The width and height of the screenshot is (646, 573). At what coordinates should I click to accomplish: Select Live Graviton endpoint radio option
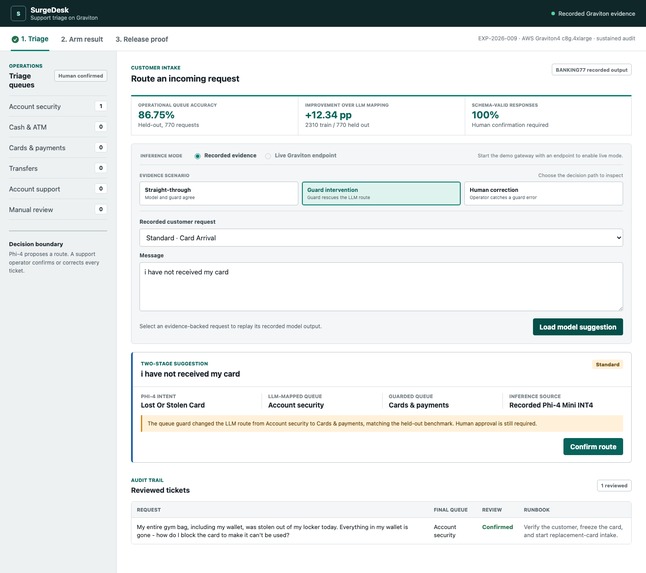click(x=268, y=156)
